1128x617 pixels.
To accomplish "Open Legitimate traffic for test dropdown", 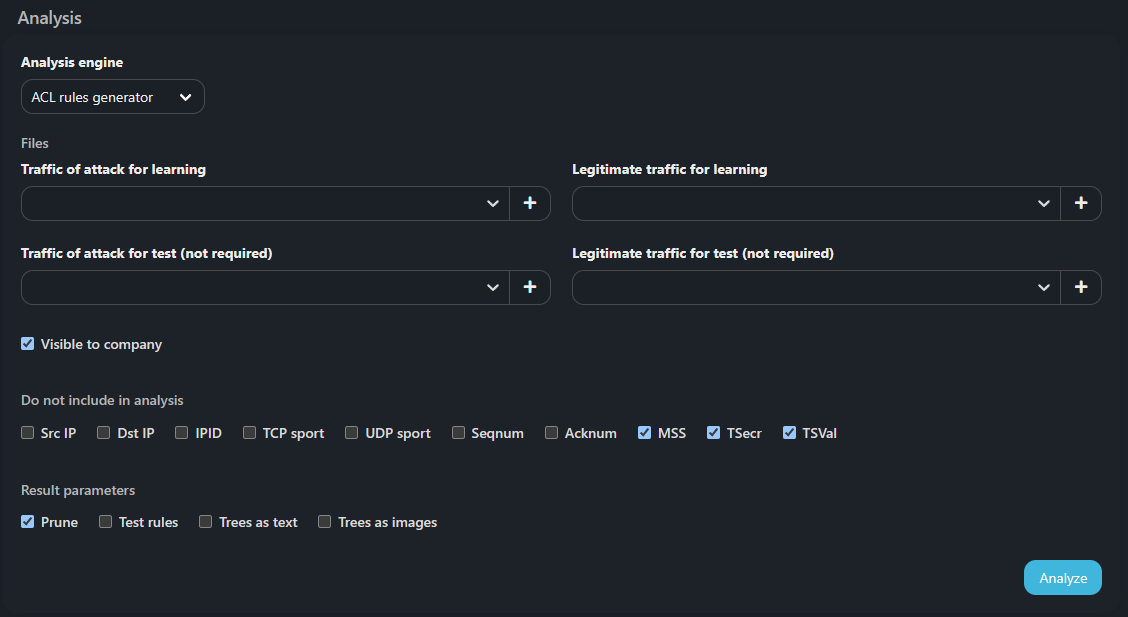I will point(816,287).
